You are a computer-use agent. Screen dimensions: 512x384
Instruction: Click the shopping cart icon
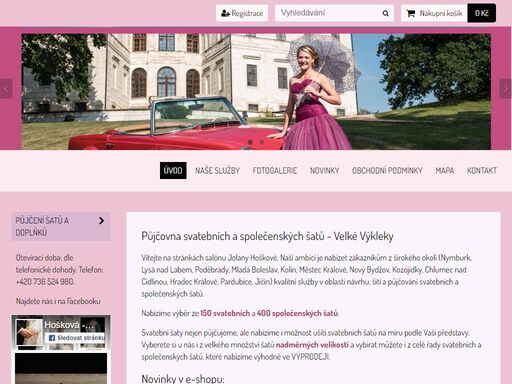click(411, 13)
